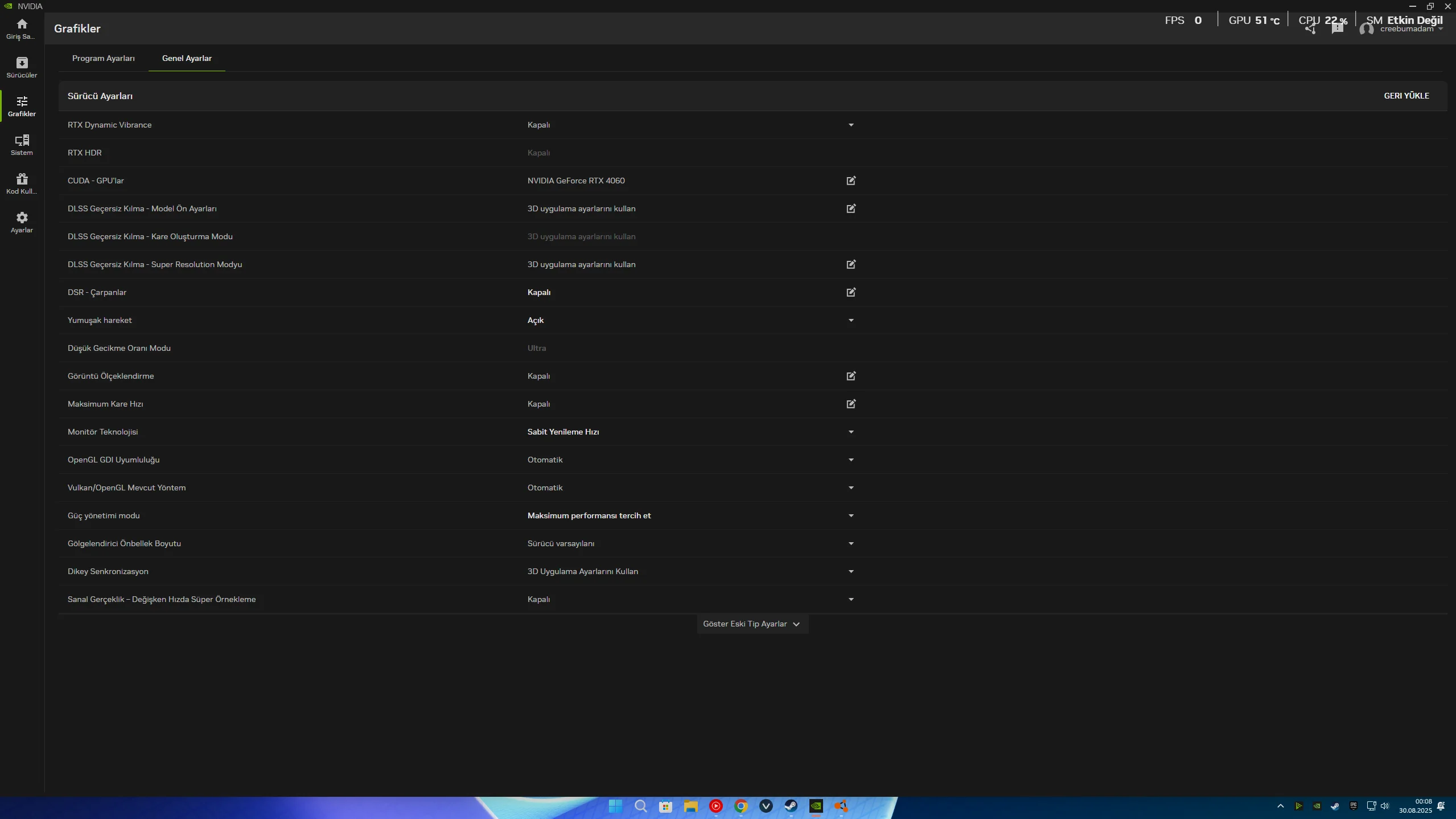Select the Genel Ayarlar tab
Screen dimensions: 1456x819
click(187, 58)
